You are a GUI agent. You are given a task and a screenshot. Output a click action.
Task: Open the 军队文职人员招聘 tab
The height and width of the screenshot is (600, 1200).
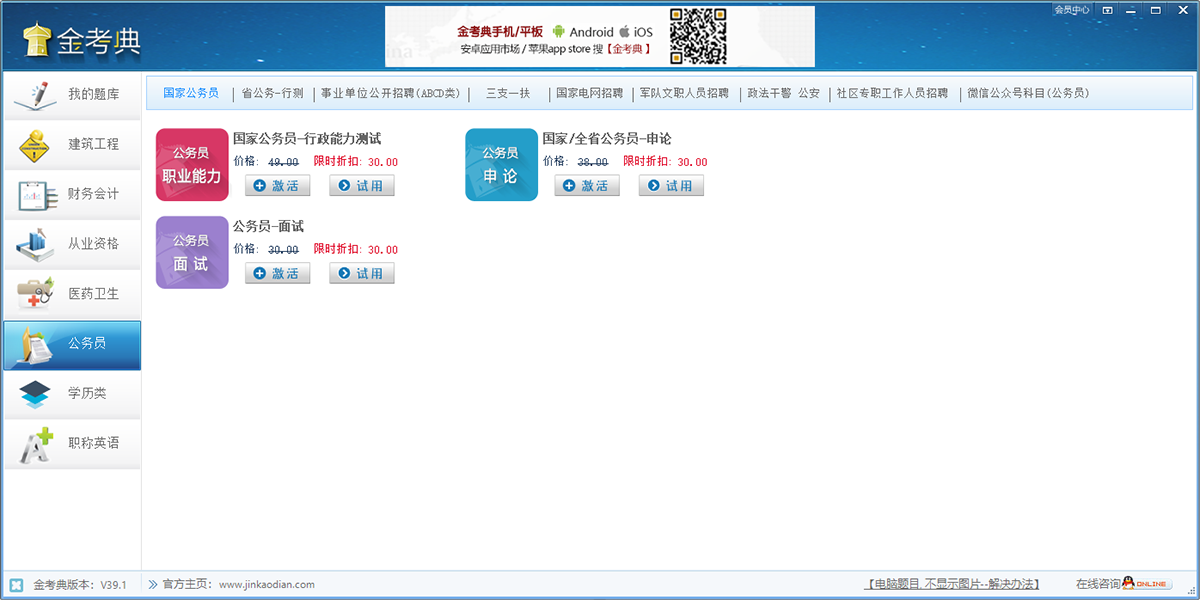[x=685, y=94]
